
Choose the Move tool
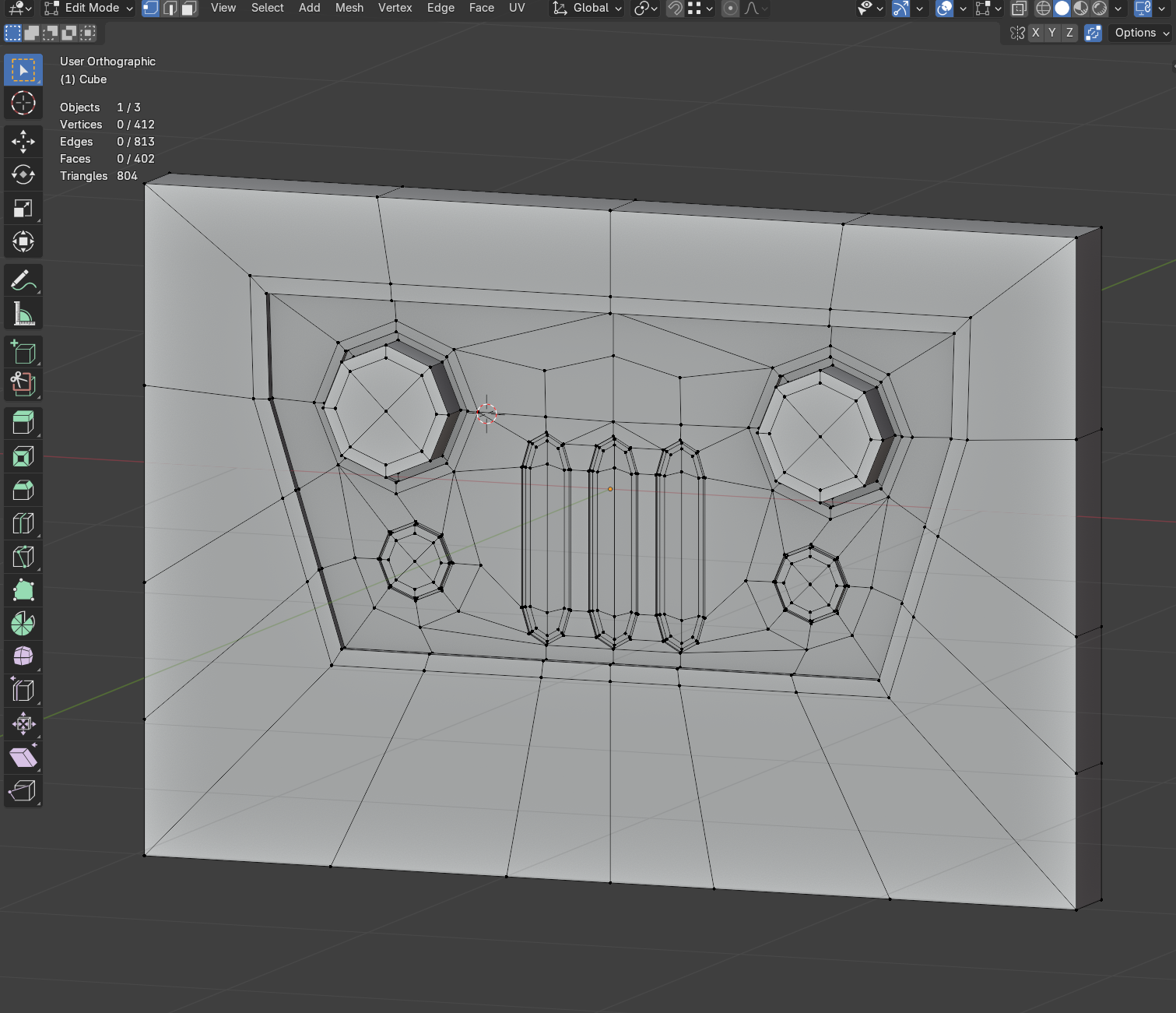click(x=23, y=142)
